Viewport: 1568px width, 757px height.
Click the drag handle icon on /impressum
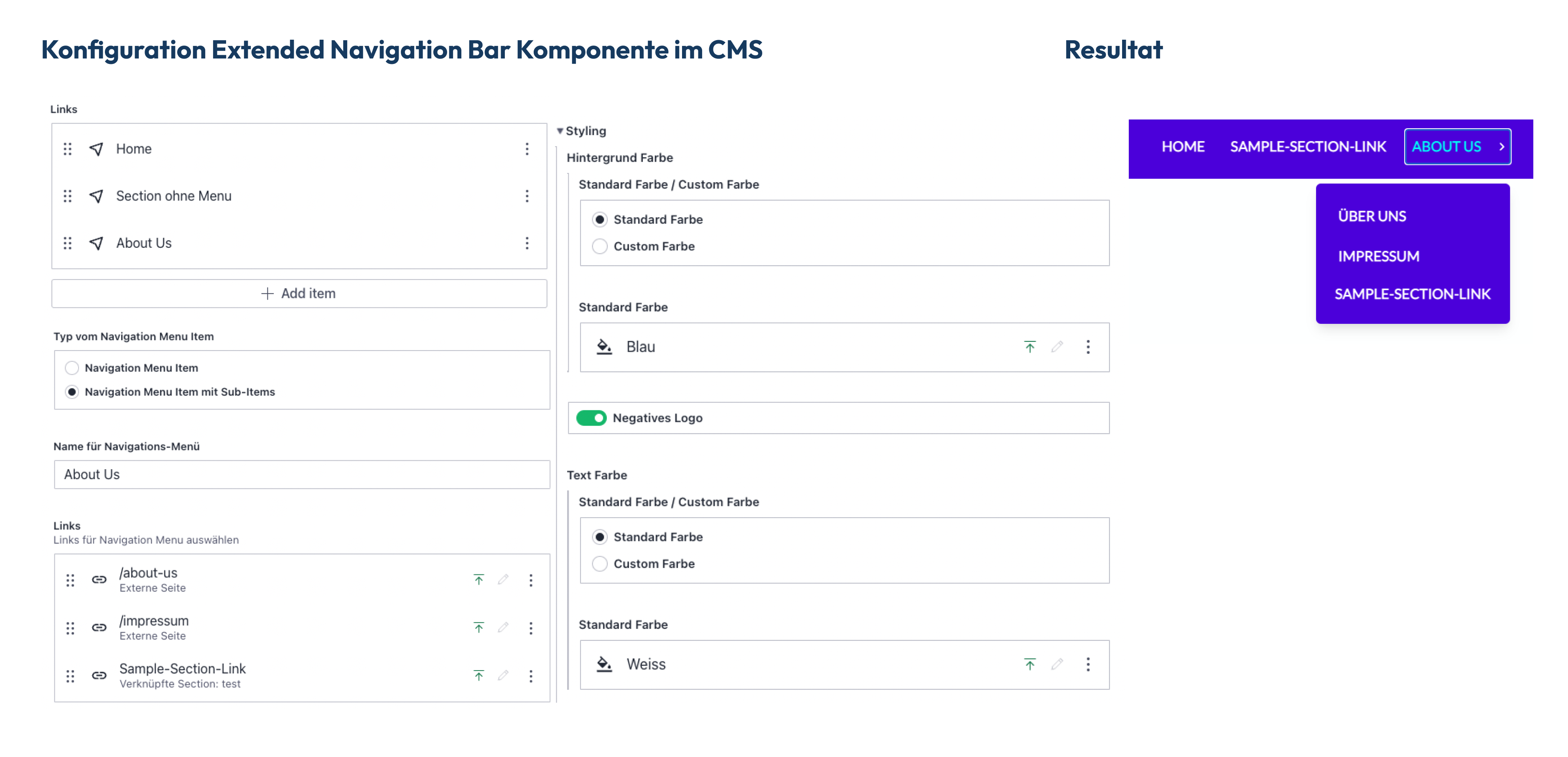tap(70, 627)
